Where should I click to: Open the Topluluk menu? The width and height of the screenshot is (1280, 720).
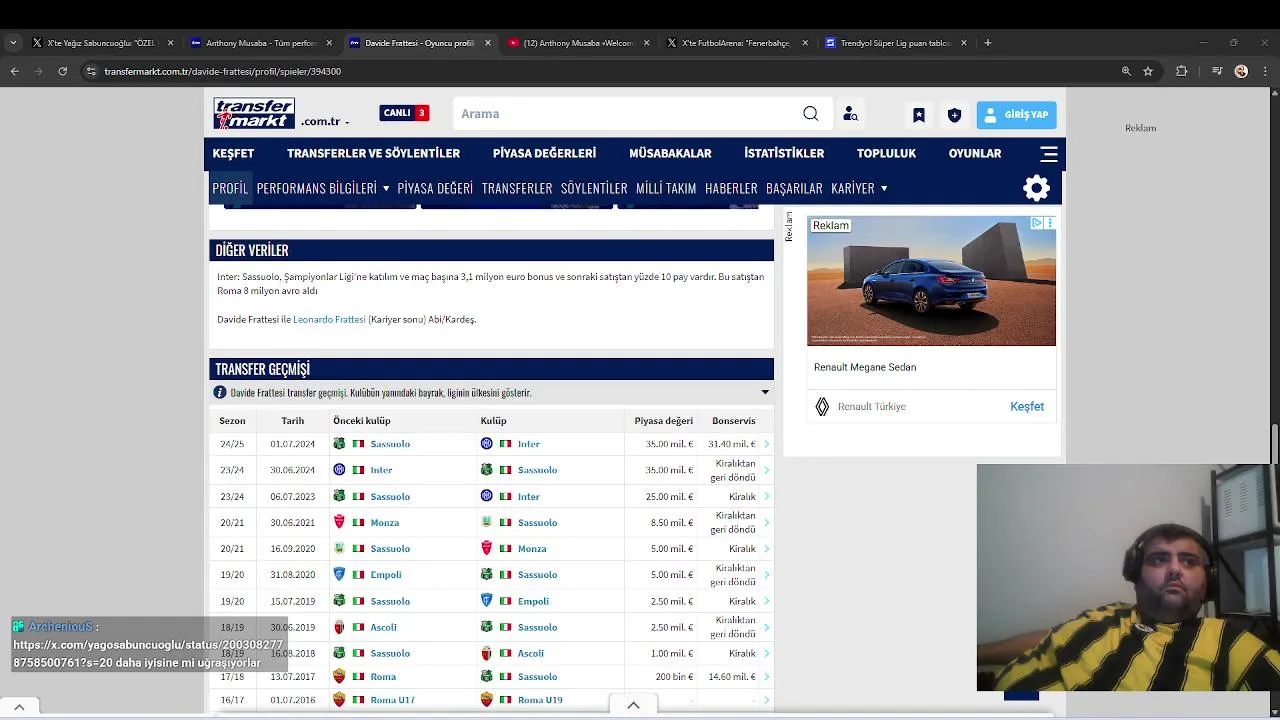click(886, 154)
